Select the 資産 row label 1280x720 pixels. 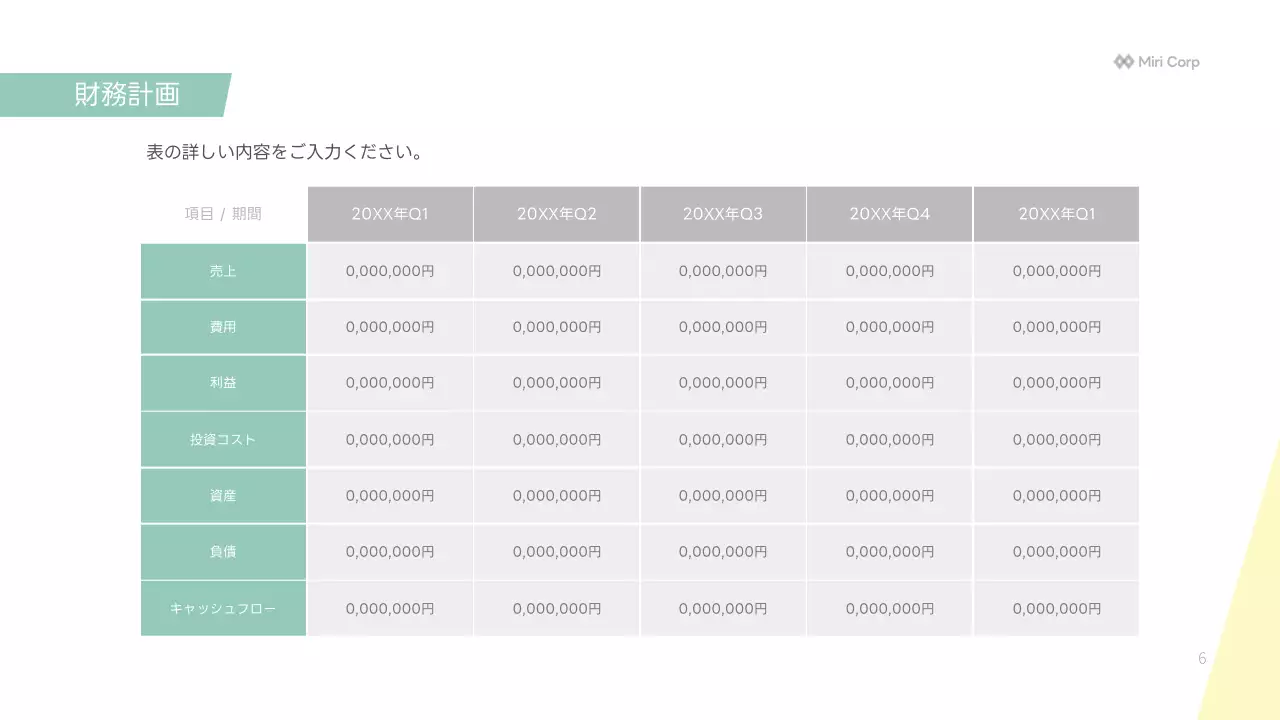[223, 495]
